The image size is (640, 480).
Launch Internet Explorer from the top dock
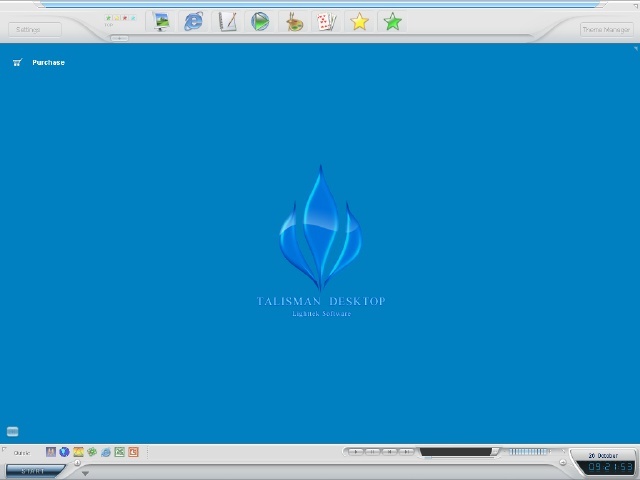pyautogui.click(x=193, y=22)
